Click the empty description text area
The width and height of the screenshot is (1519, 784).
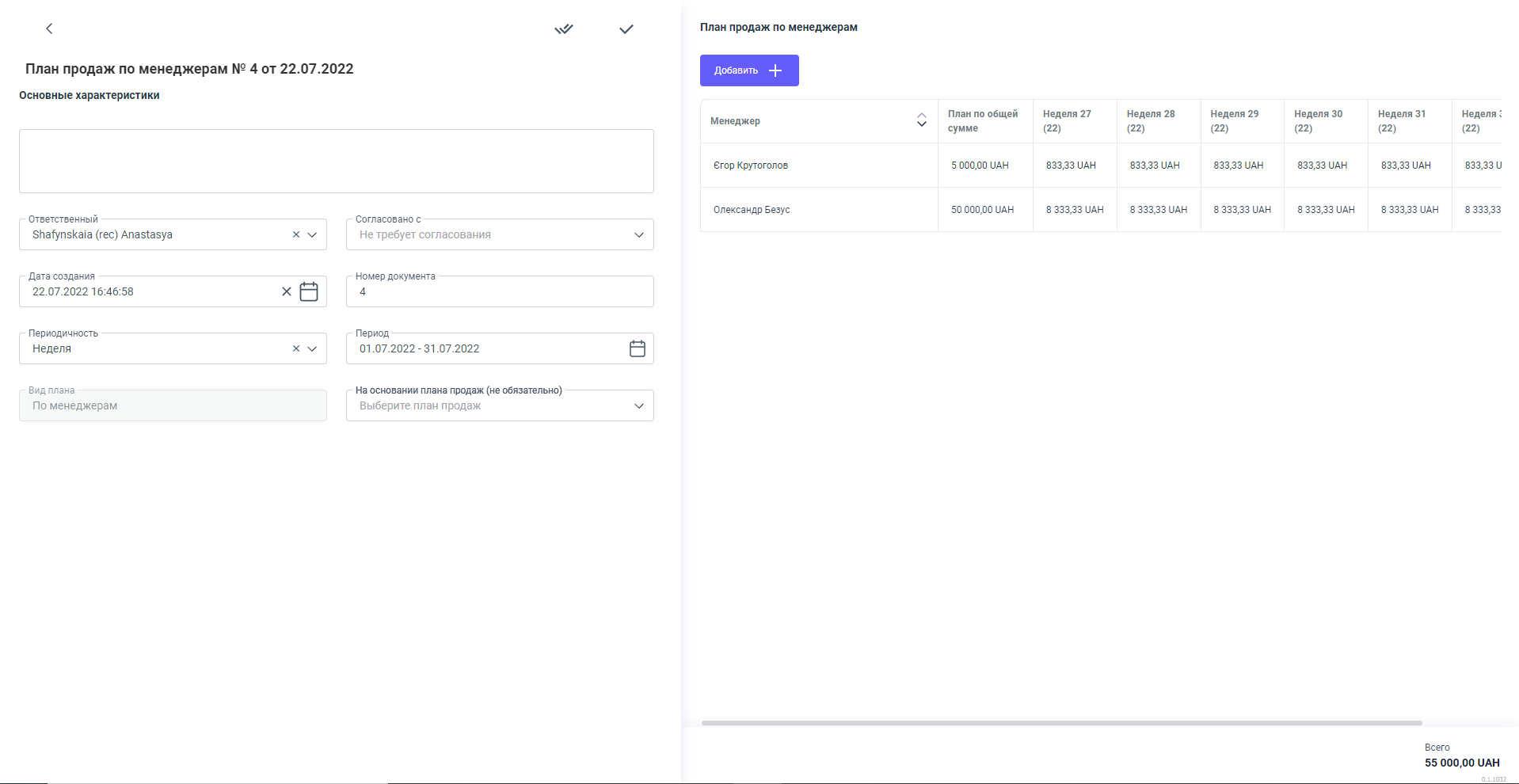336,162
